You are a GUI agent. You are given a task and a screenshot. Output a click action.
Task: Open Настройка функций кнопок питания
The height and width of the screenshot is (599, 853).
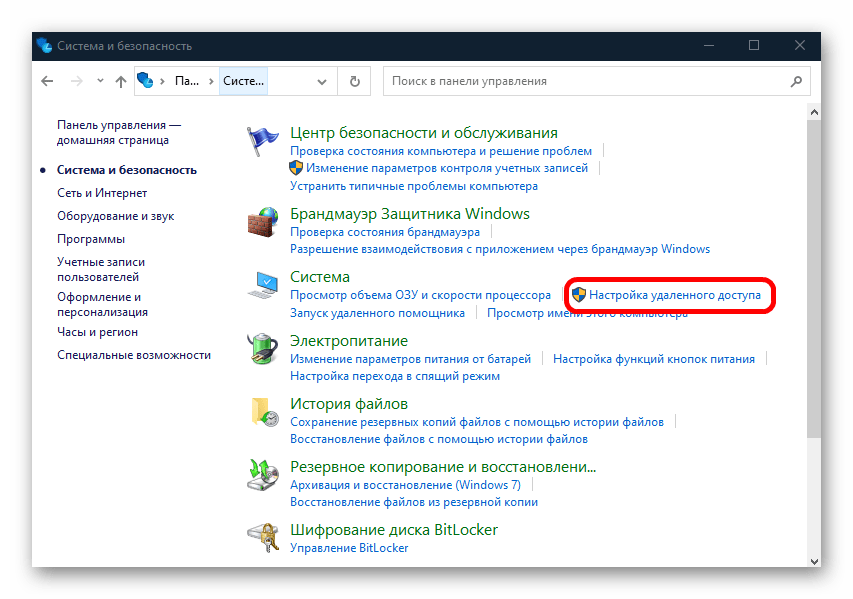pyautogui.click(x=654, y=359)
